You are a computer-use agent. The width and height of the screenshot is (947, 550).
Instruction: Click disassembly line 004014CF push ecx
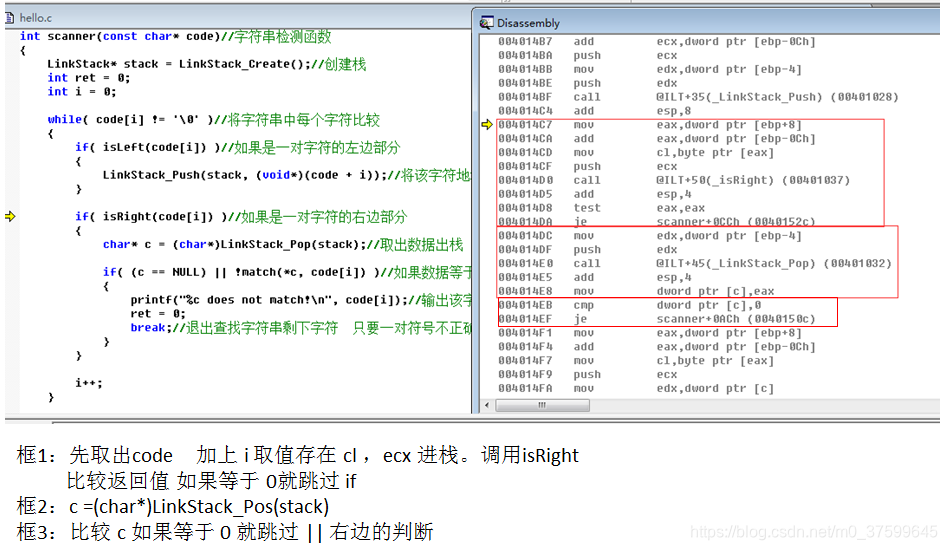[588, 167]
